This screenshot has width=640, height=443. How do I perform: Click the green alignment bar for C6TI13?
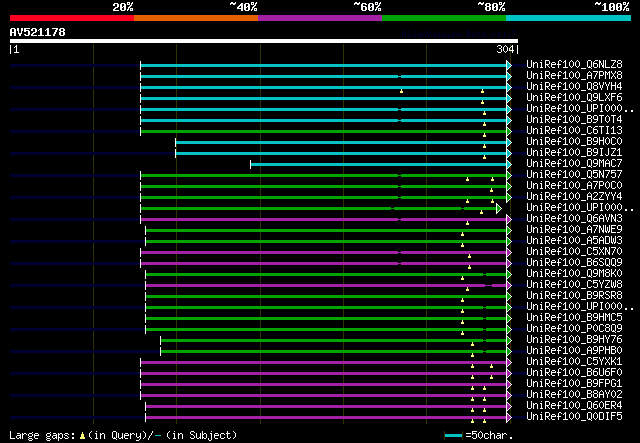tap(326, 131)
